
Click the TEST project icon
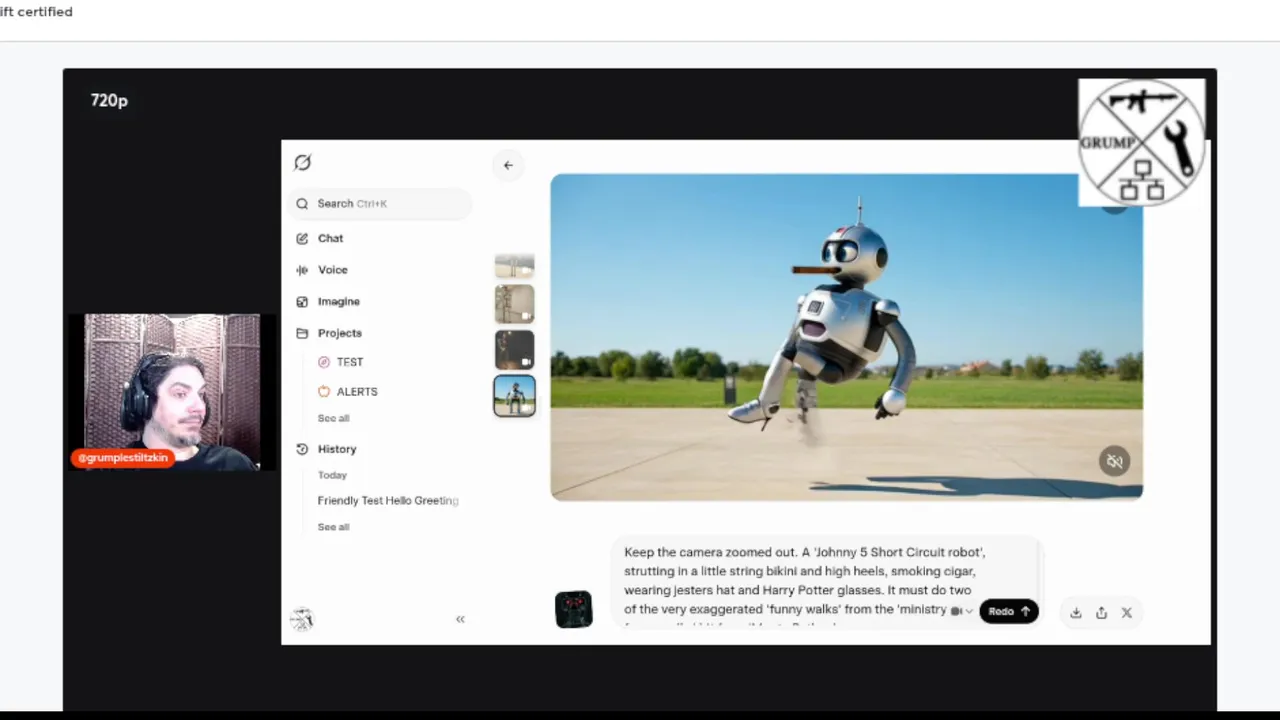[324, 362]
